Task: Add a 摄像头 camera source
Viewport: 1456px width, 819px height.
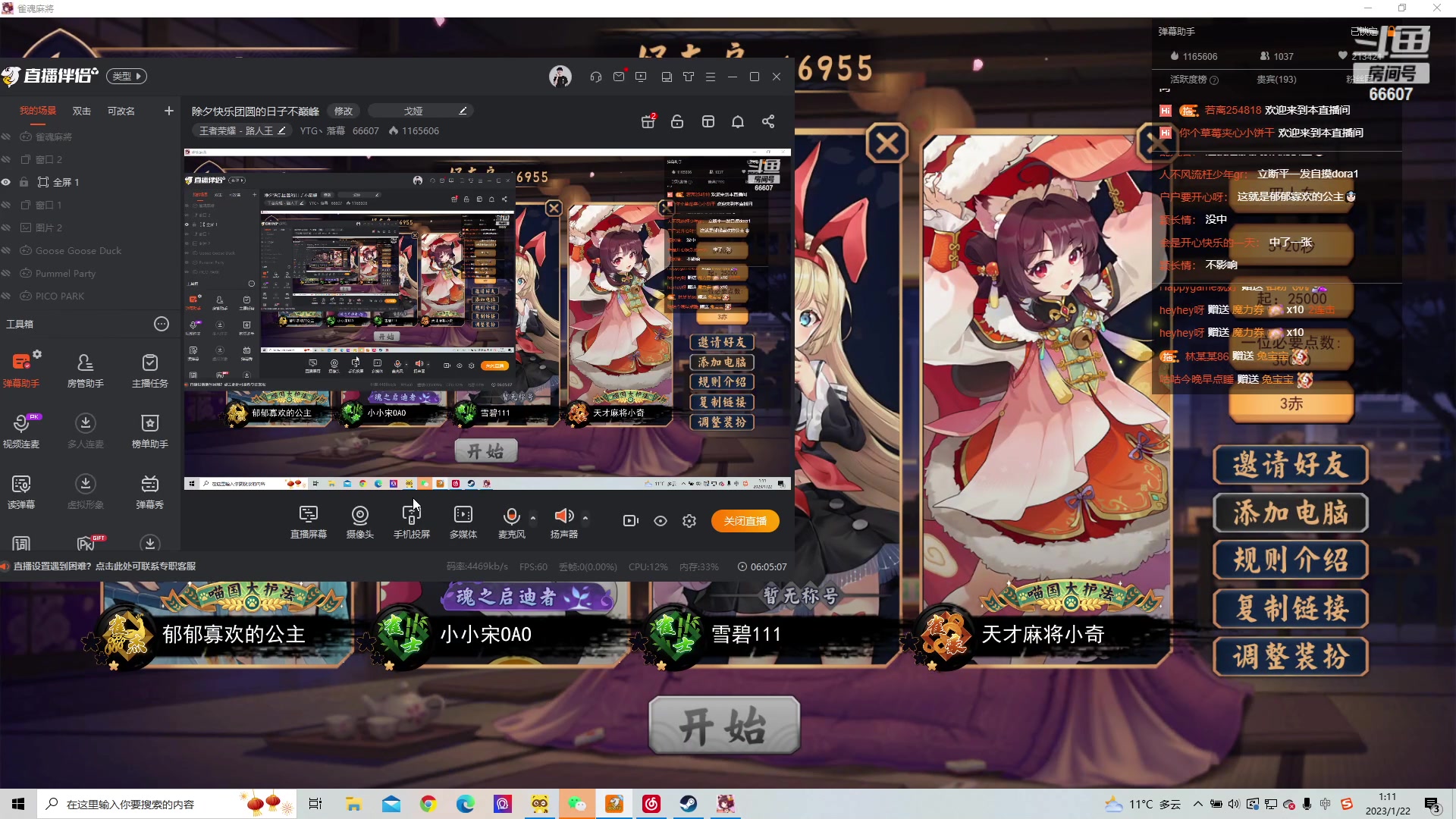Action: (360, 522)
